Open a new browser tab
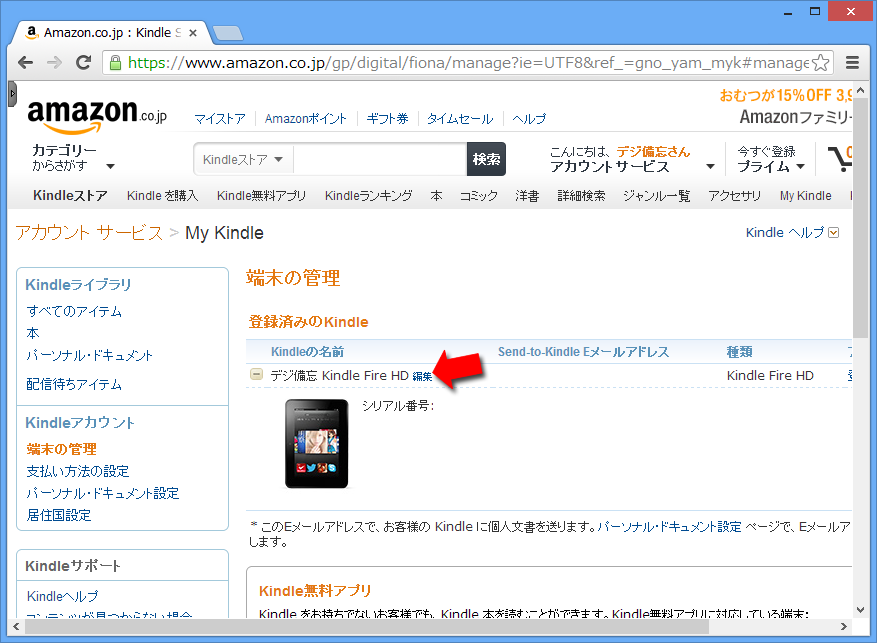The height and width of the screenshot is (643, 877). click(x=228, y=34)
